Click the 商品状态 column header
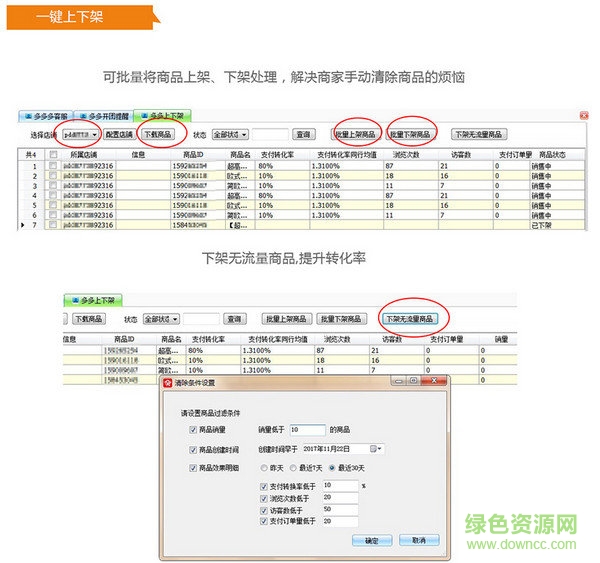The width and height of the screenshot is (600, 563). [553, 155]
